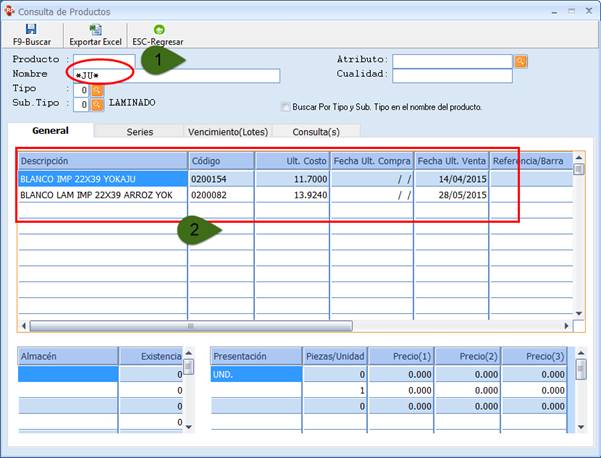Click the application icon in title bar

point(10,11)
